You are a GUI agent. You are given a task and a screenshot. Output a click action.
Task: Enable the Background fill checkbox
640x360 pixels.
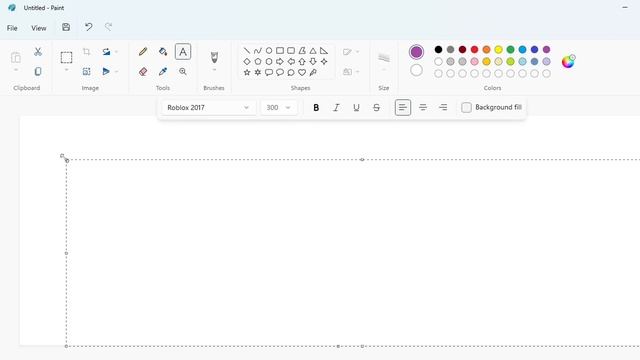click(466, 107)
